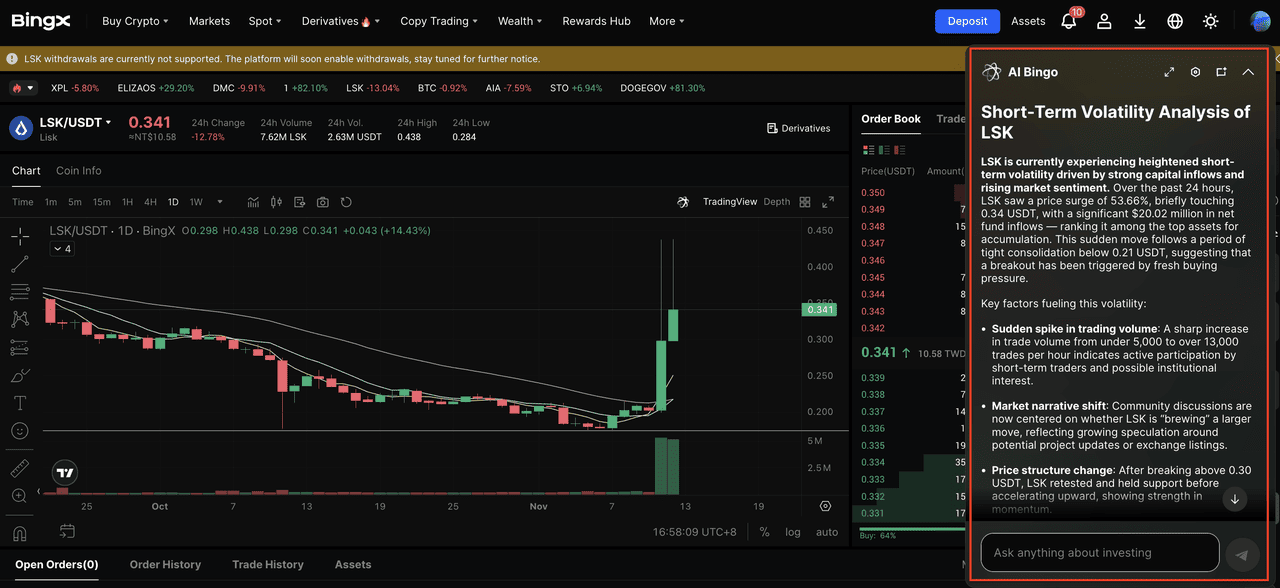
Task: Open the chart indicators menu
Action: point(254,202)
